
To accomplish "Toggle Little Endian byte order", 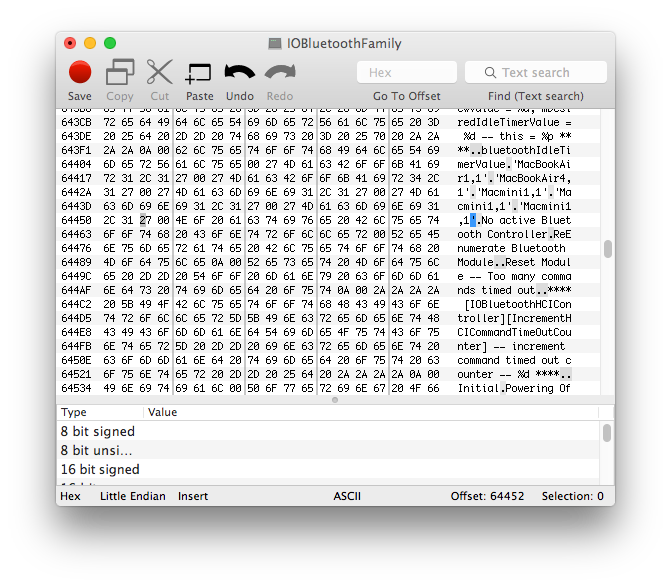I will point(133,496).
